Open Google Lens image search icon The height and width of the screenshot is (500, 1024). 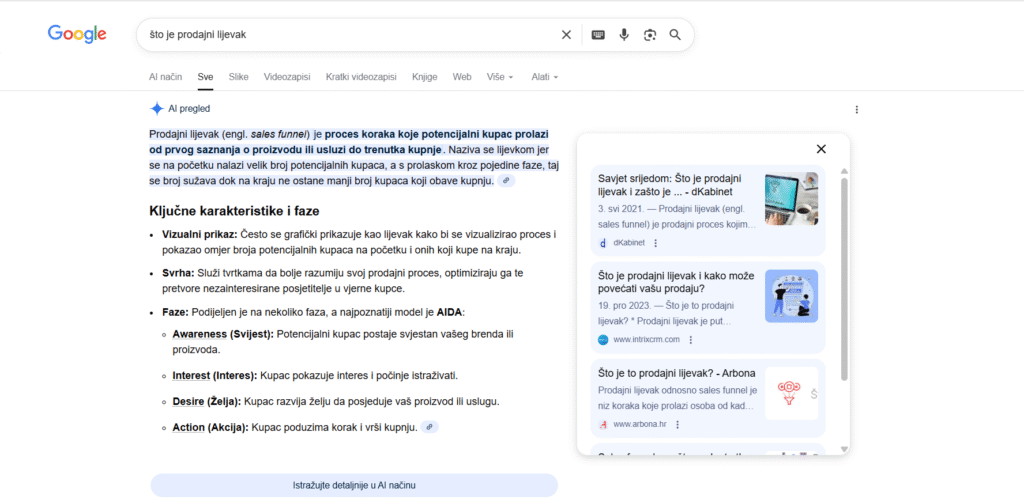650,35
